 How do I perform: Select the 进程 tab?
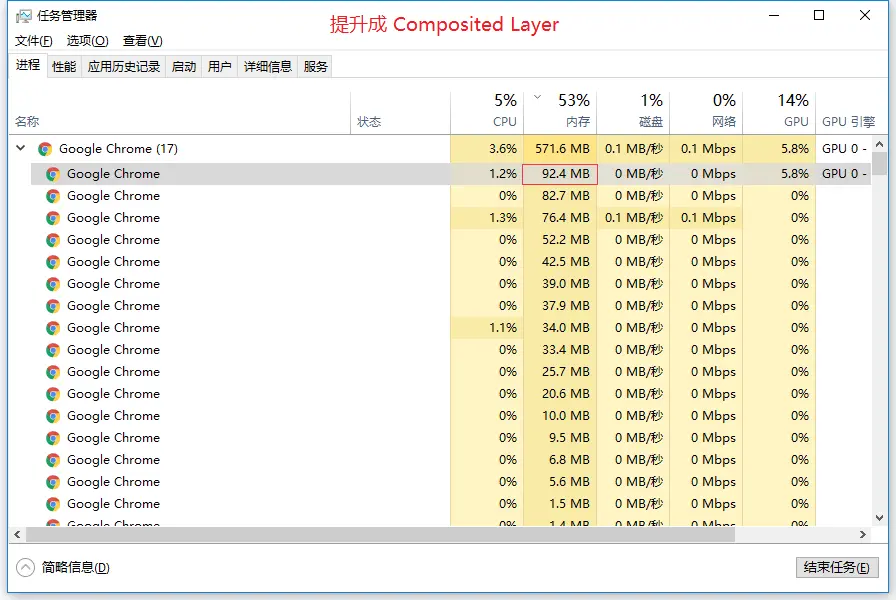point(27,65)
